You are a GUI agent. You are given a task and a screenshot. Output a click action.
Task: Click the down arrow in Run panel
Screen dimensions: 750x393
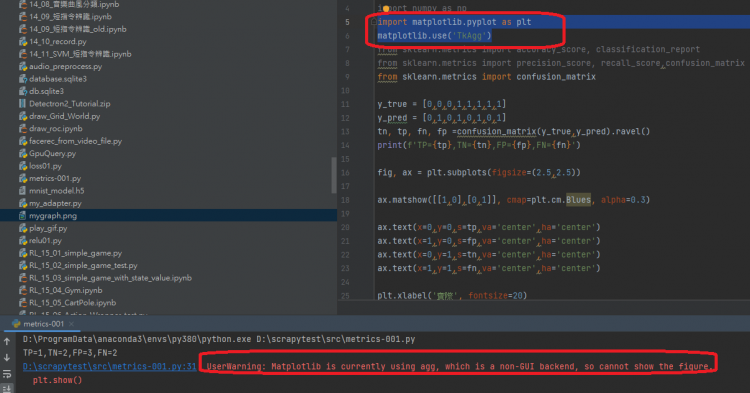point(7,357)
